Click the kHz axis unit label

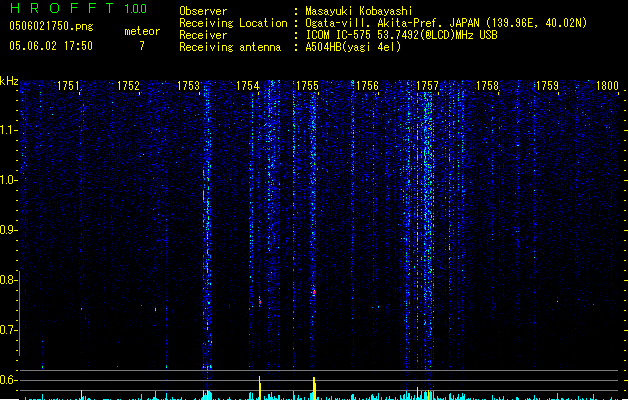coord(9,81)
